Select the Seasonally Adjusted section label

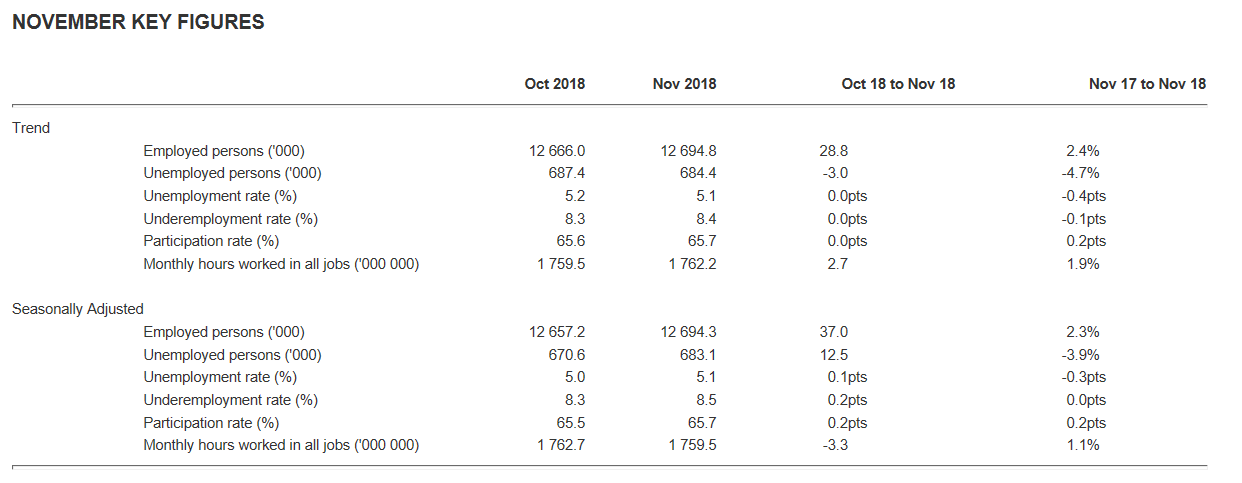[78, 309]
